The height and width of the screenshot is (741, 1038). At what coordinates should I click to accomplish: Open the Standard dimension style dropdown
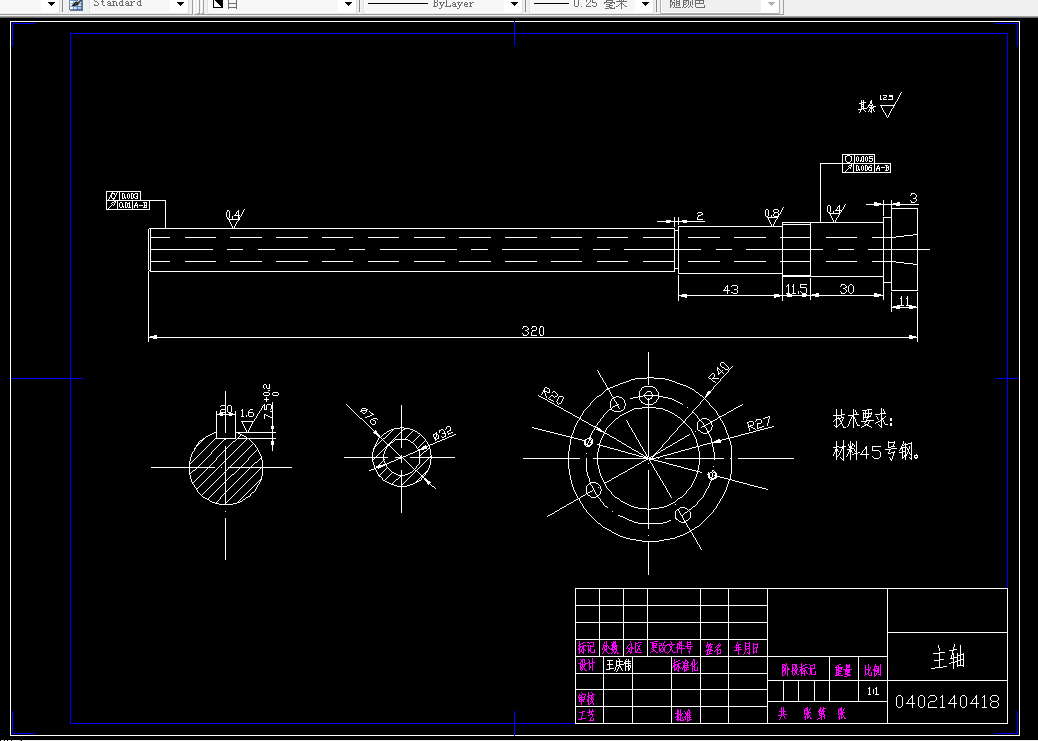point(180,5)
